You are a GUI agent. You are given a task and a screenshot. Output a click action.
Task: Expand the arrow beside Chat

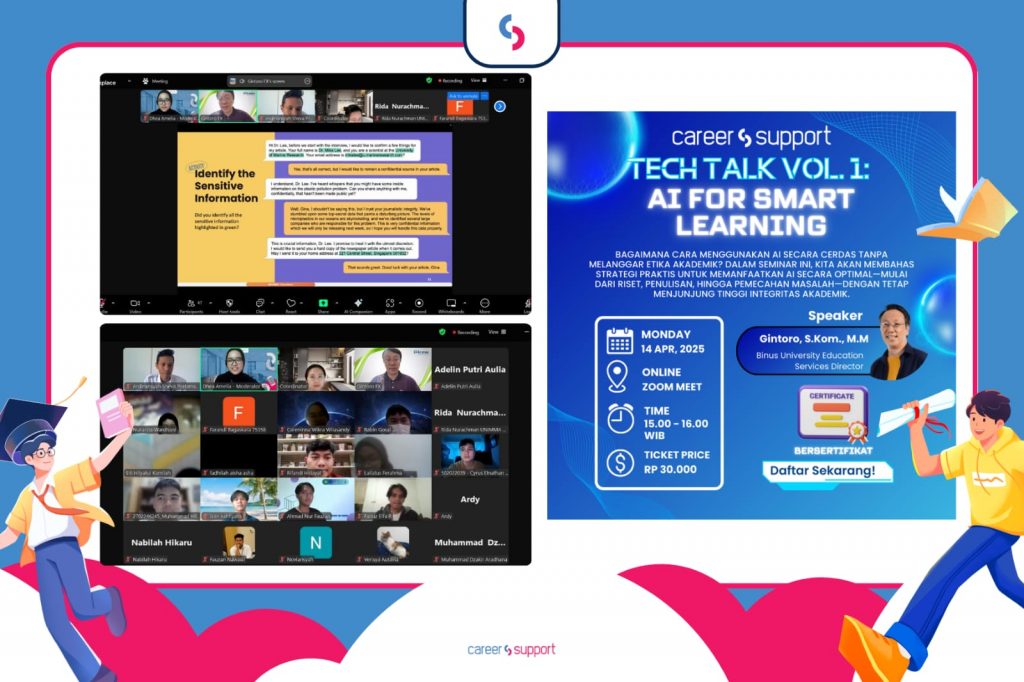(x=272, y=303)
